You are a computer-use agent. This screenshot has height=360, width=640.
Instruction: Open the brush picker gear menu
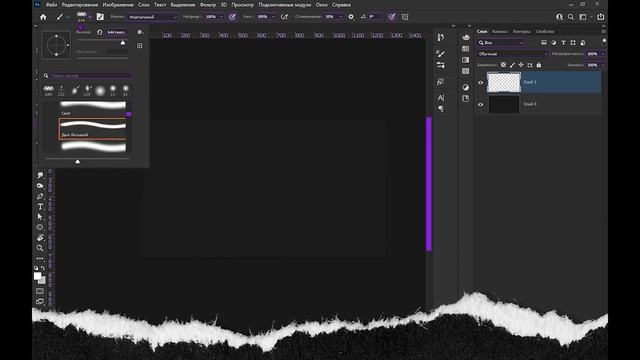click(140, 32)
